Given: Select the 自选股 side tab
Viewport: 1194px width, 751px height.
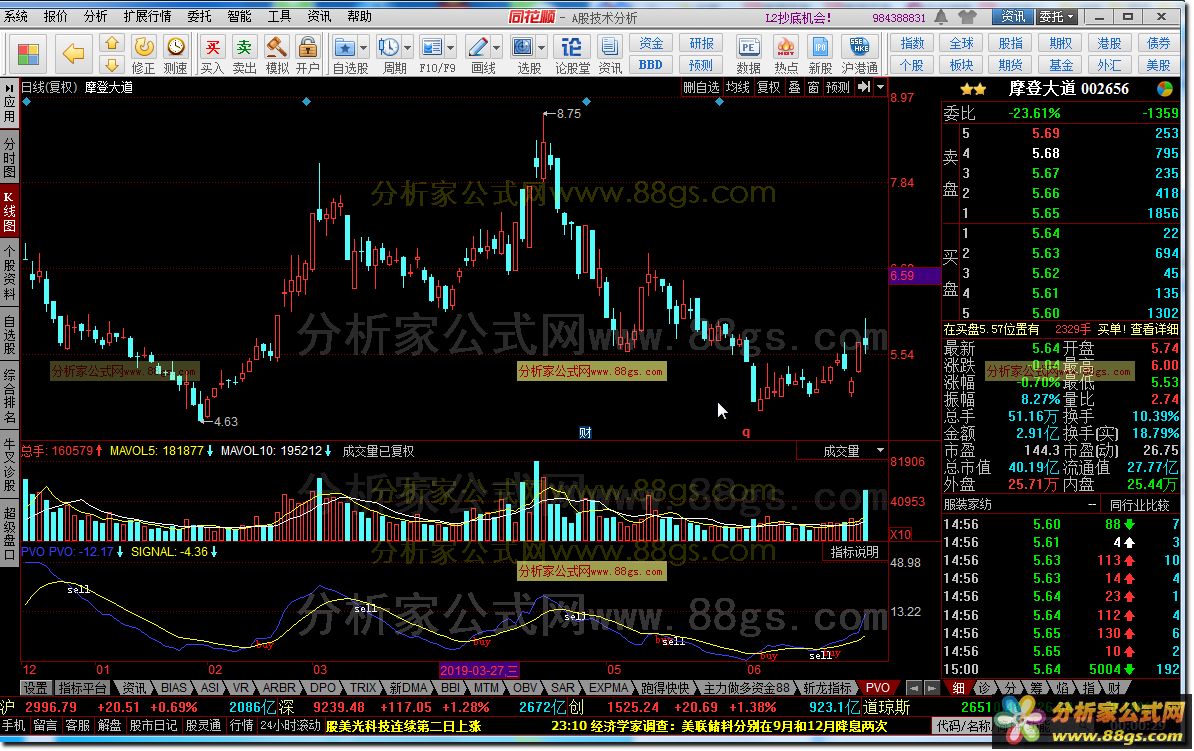Looking at the screenshot, I should (9, 336).
